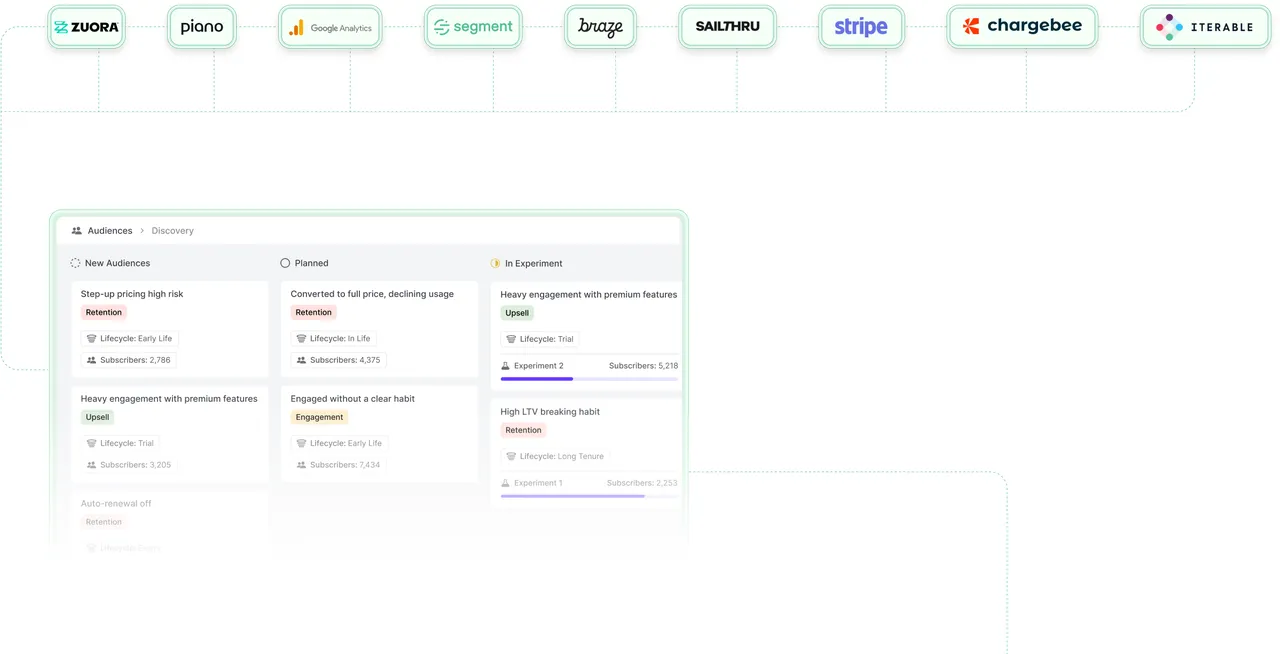Click the Engagement tag
The width and height of the screenshot is (1280, 654).
click(320, 418)
